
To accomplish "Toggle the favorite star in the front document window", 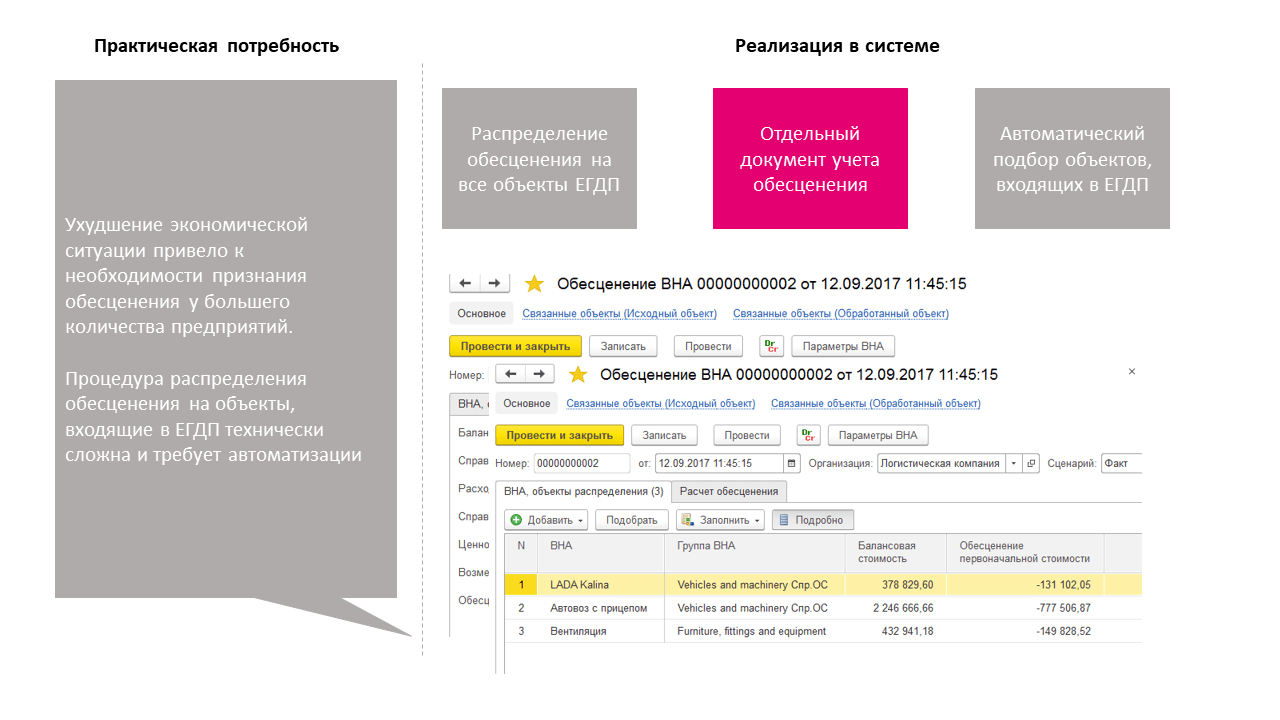I will pyautogui.click(x=577, y=374).
